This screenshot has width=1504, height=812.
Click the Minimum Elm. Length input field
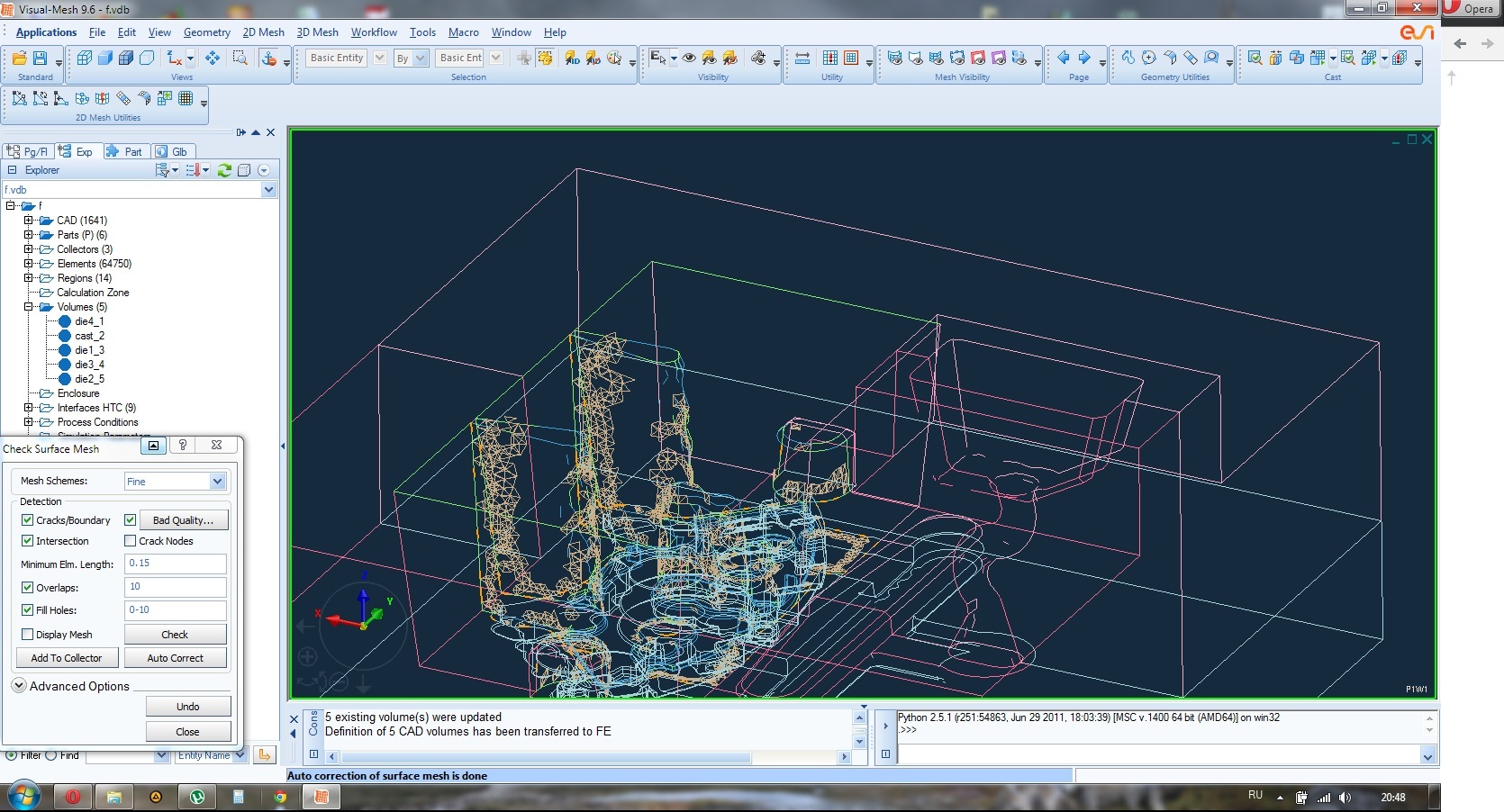tap(175, 564)
